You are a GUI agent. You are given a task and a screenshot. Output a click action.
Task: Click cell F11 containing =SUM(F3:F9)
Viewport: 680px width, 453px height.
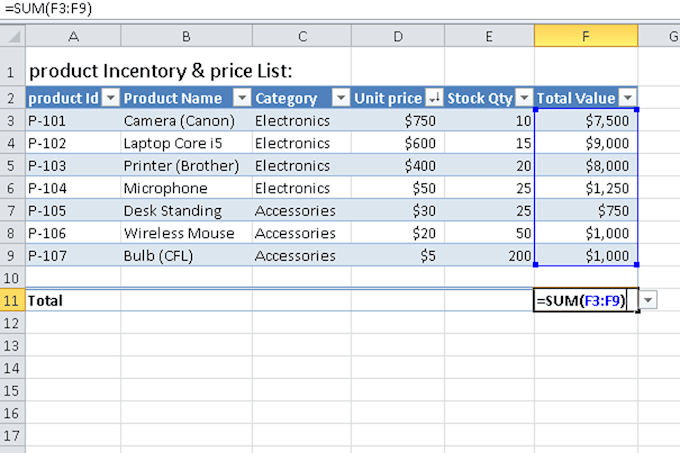(x=585, y=300)
